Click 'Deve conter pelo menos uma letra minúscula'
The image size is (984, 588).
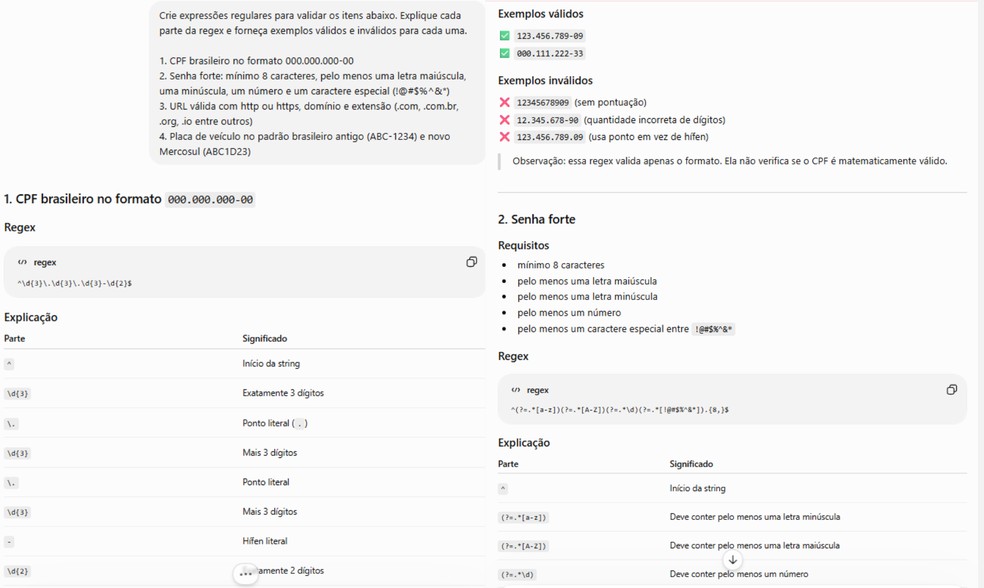[754, 517]
